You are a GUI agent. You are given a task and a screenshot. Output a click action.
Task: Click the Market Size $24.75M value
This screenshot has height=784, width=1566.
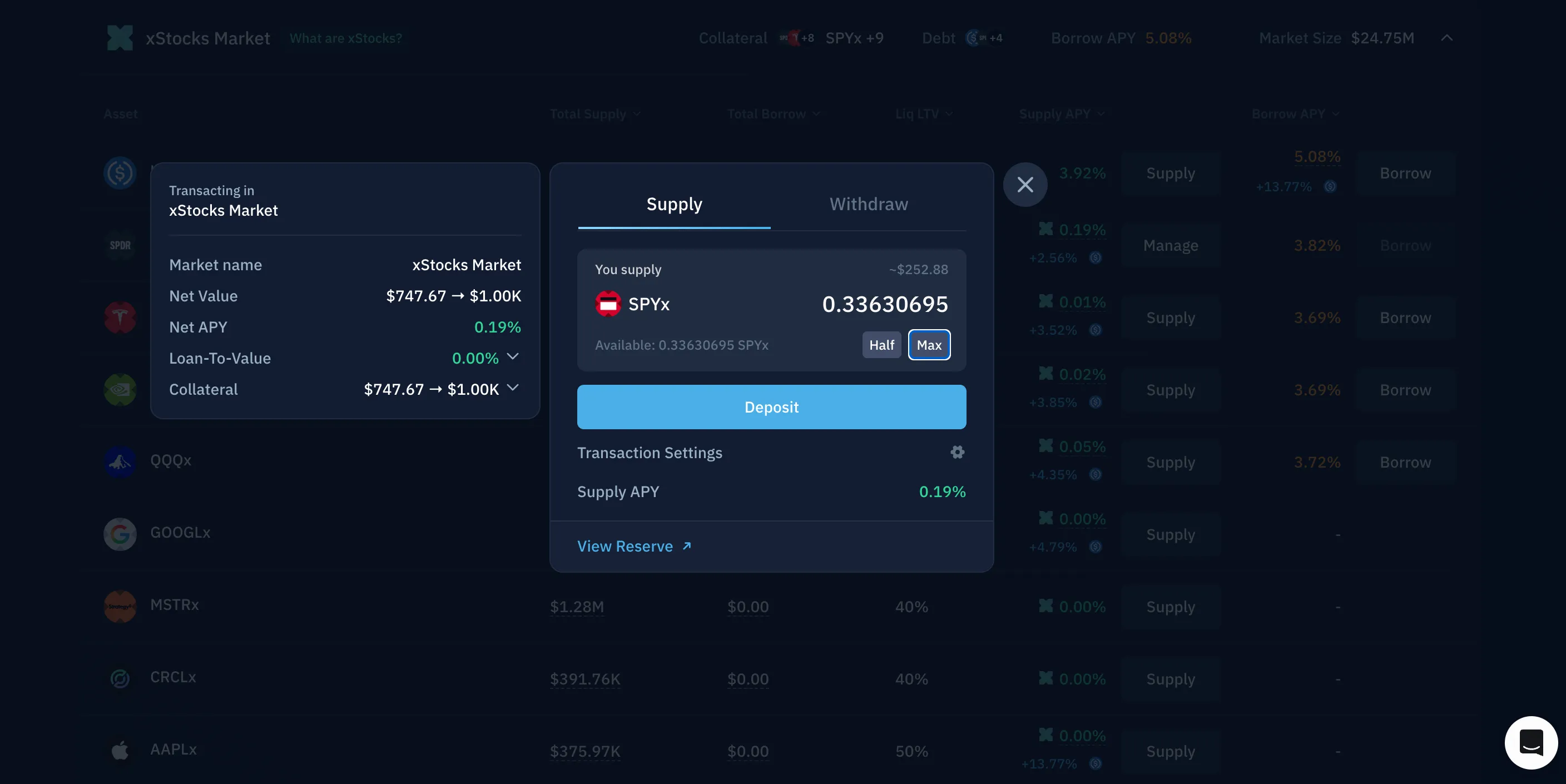pyautogui.click(x=1382, y=38)
